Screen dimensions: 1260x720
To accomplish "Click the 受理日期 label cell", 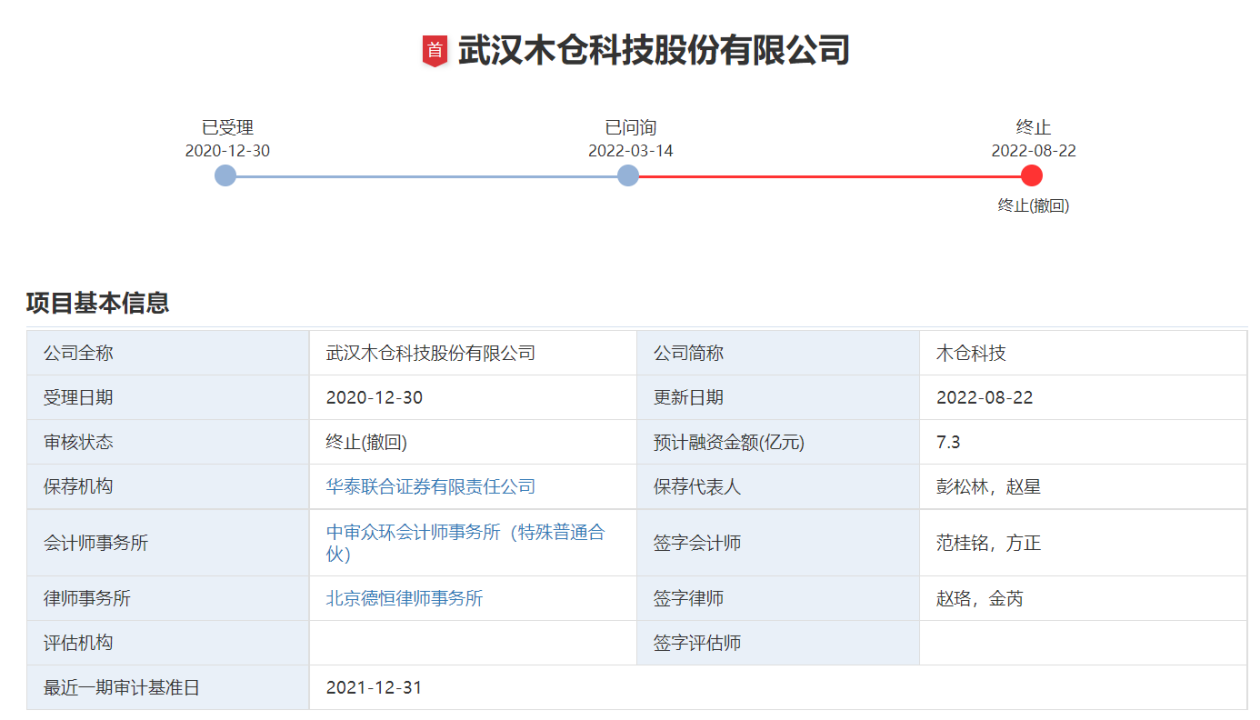I will tap(168, 397).
